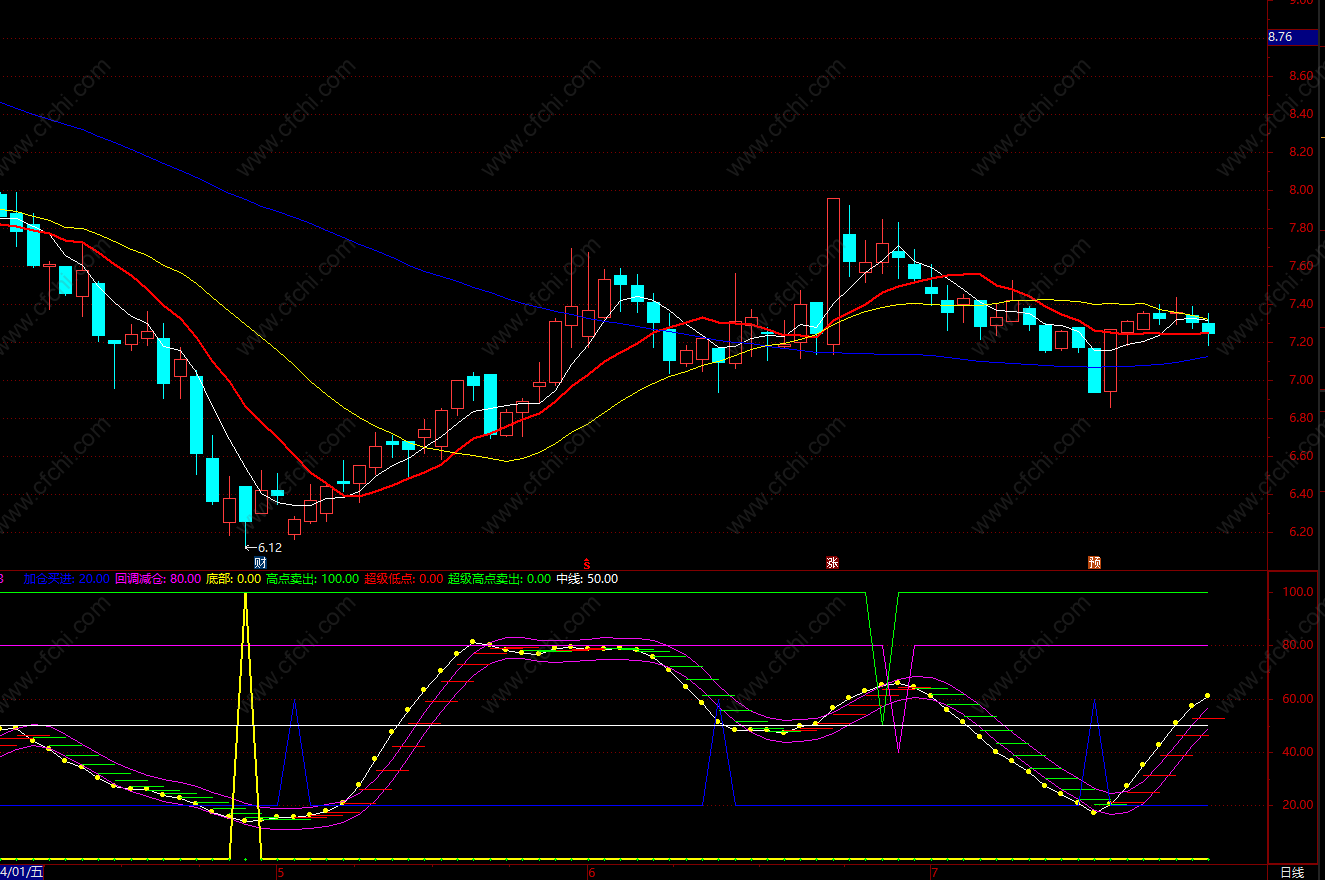Open the 日线 period selector
1325x880 pixels.
click(x=1292, y=873)
